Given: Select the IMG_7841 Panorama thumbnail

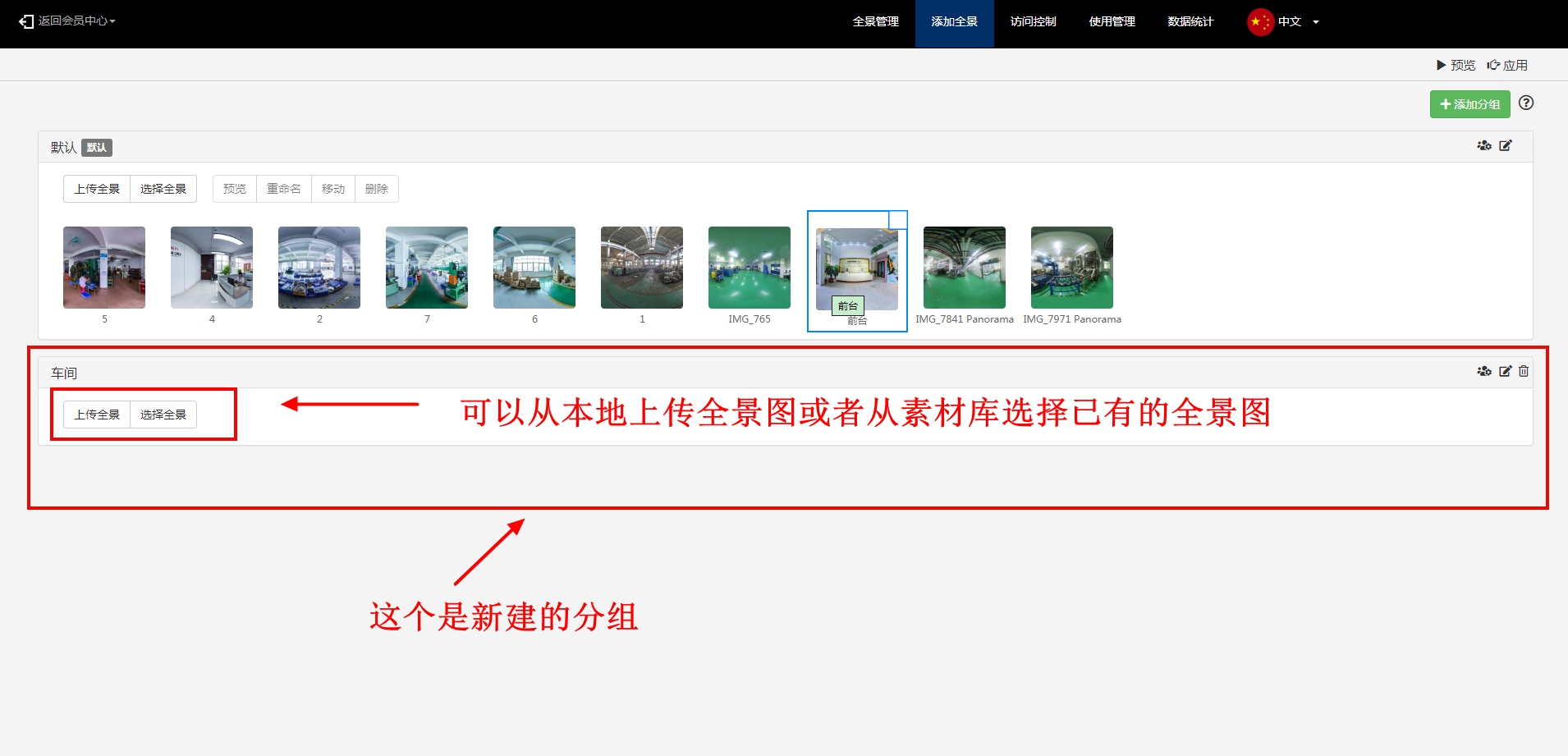Looking at the screenshot, I should pyautogui.click(x=964, y=268).
